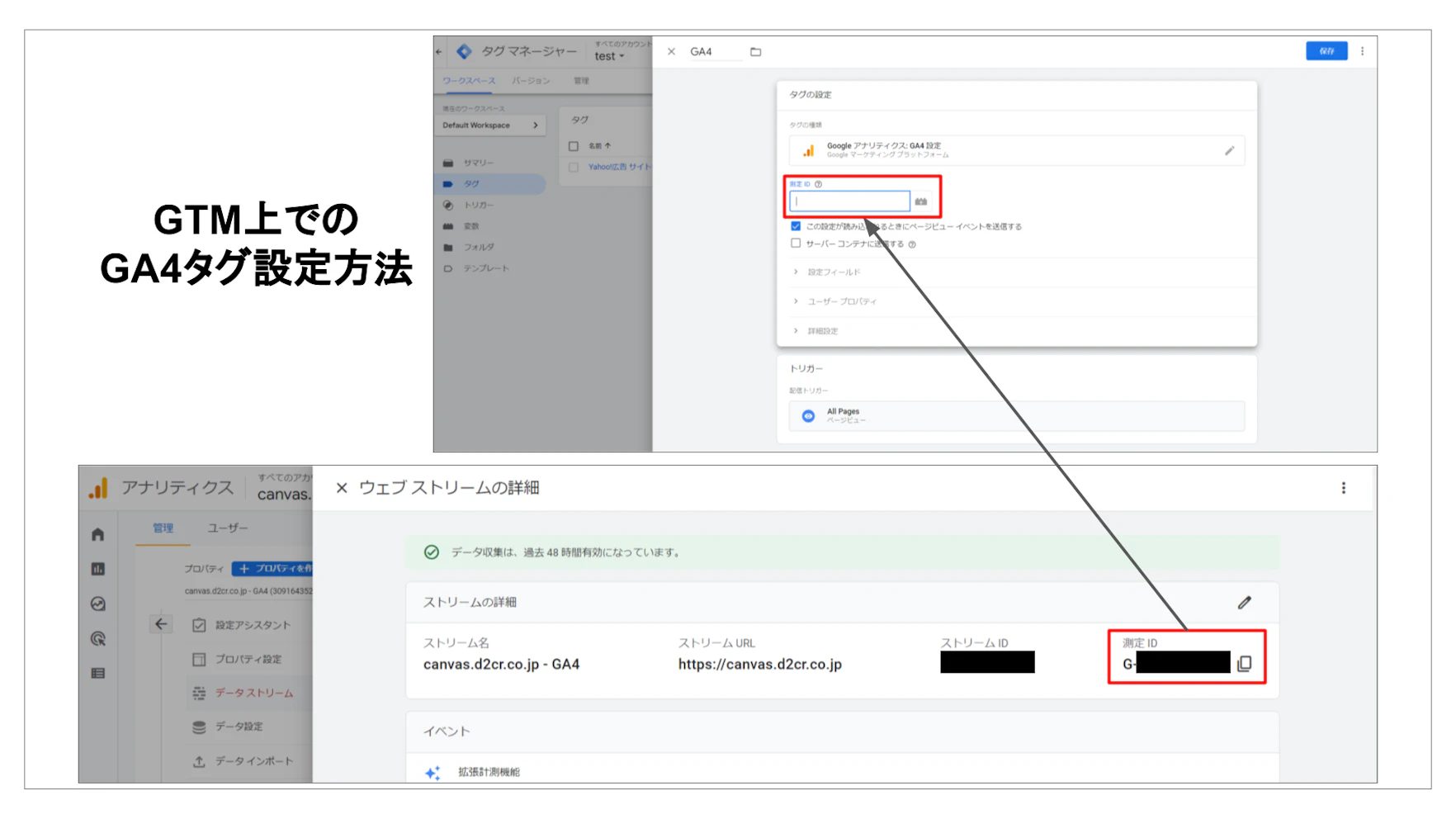The height and width of the screenshot is (819, 1456).
Task: Click the Analytics explore icon
Action: pyautogui.click(x=98, y=604)
